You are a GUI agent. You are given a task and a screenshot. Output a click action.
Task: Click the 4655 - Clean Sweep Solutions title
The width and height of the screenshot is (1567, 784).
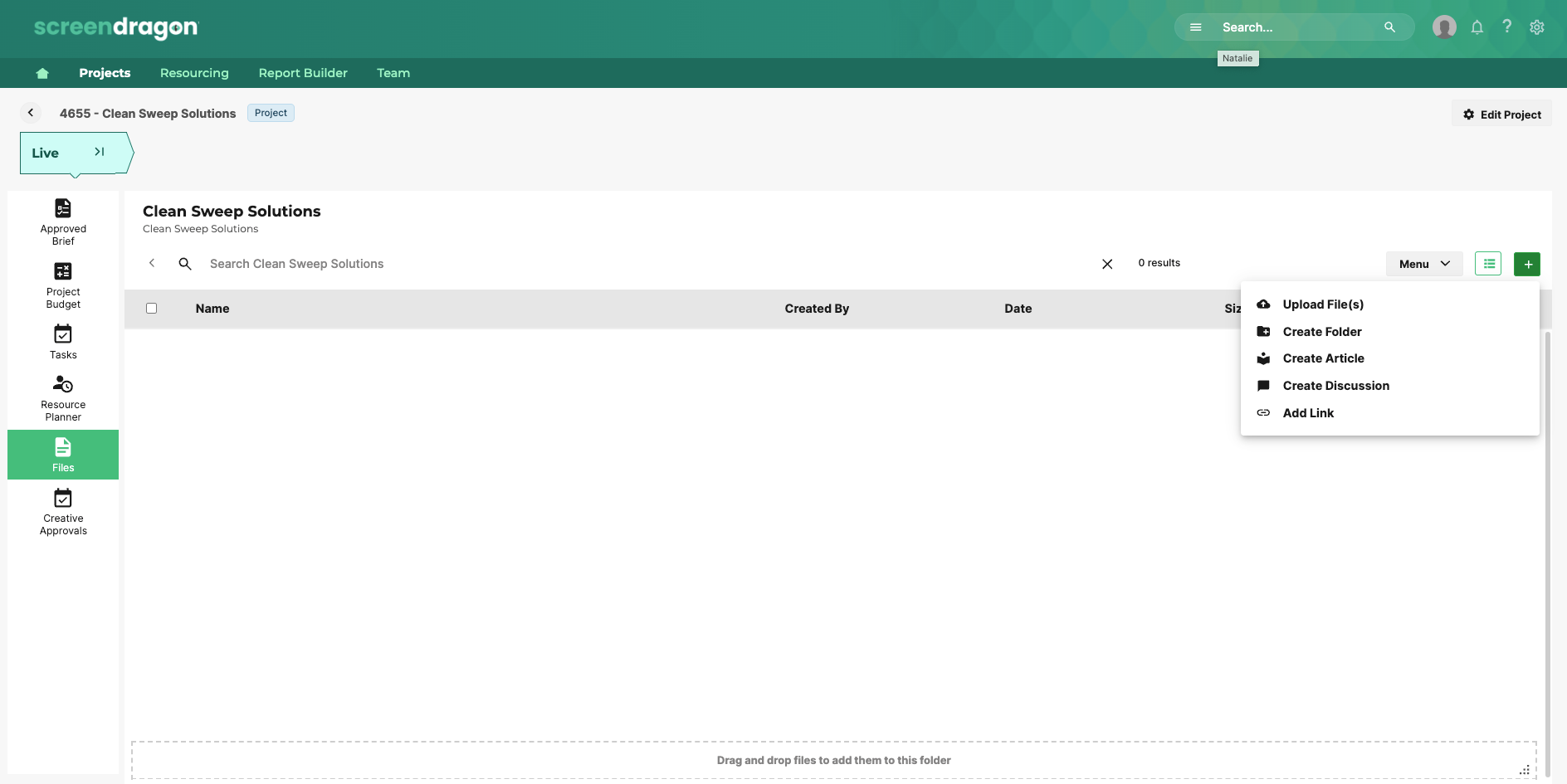[148, 114]
